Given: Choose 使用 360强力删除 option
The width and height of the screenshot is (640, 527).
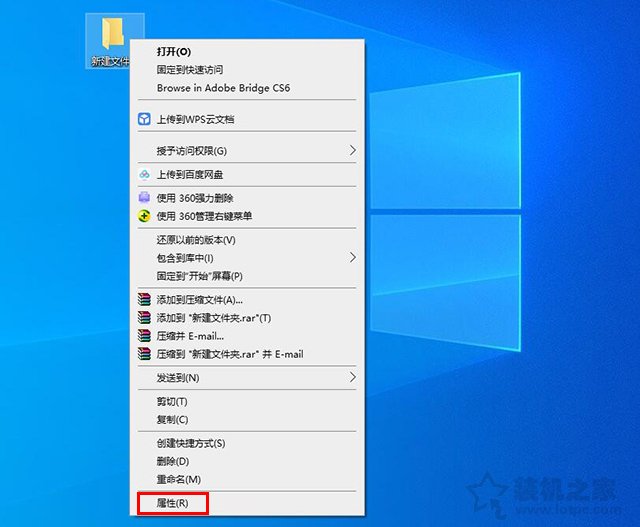Looking at the screenshot, I should pyautogui.click(x=247, y=198).
